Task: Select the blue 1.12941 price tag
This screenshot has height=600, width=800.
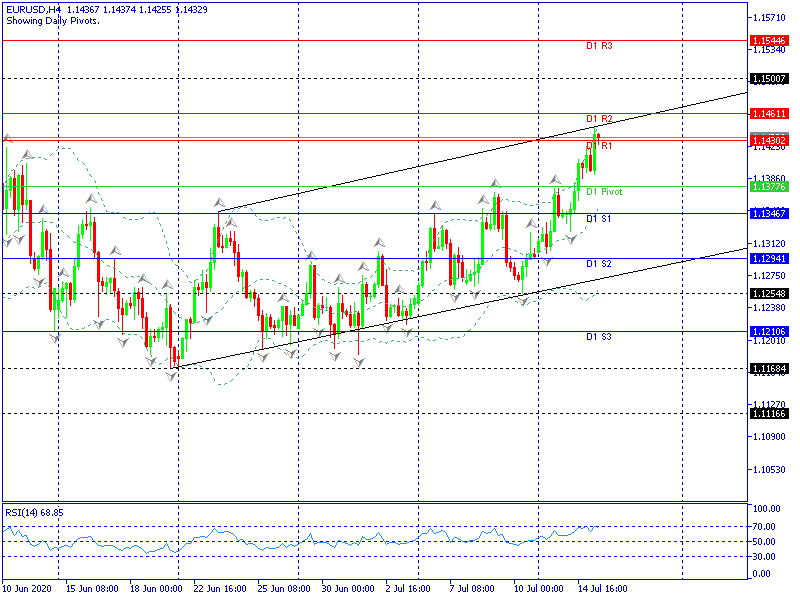Action: (x=769, y=258)
